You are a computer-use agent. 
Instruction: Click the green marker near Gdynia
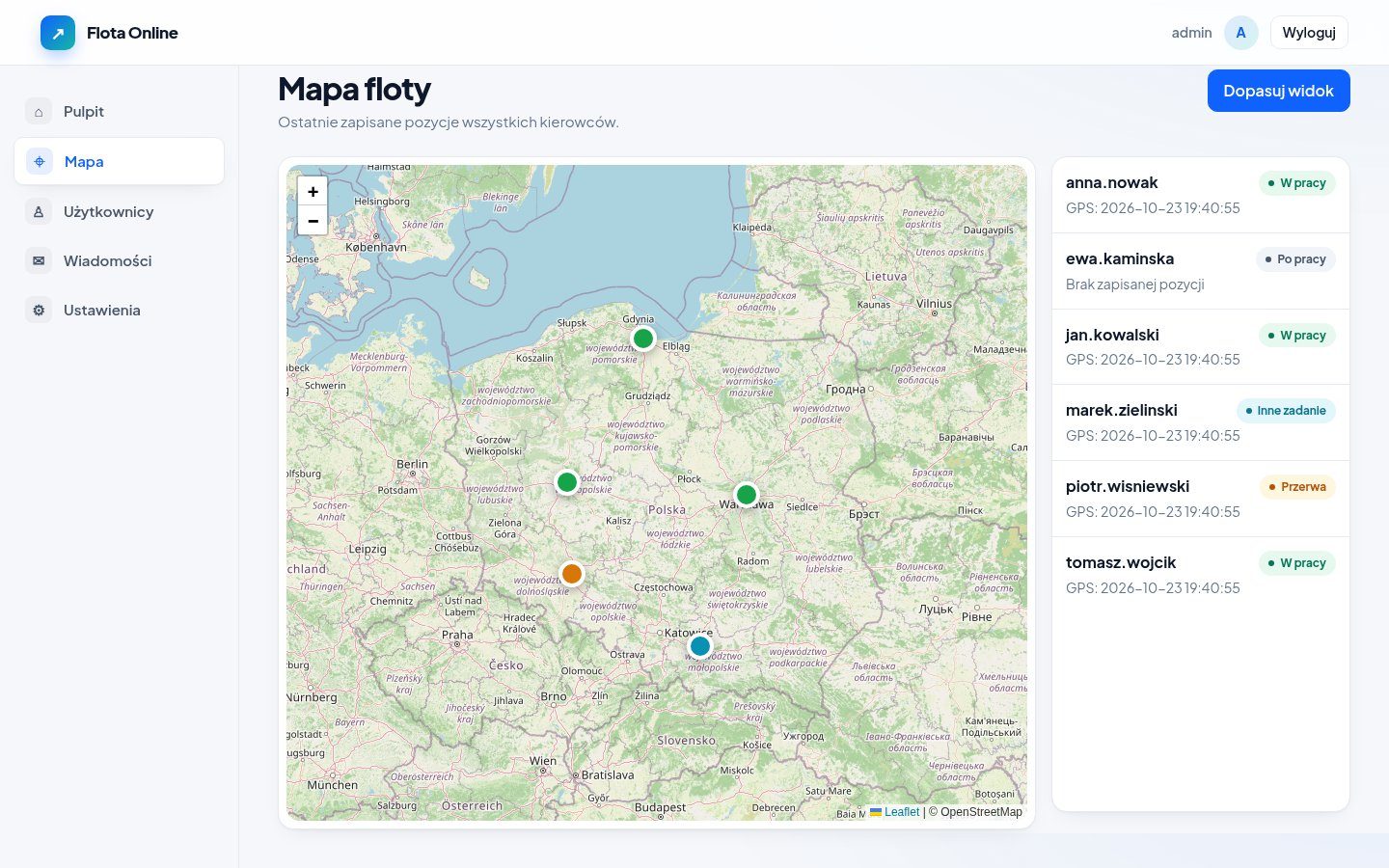pos(643,339)
